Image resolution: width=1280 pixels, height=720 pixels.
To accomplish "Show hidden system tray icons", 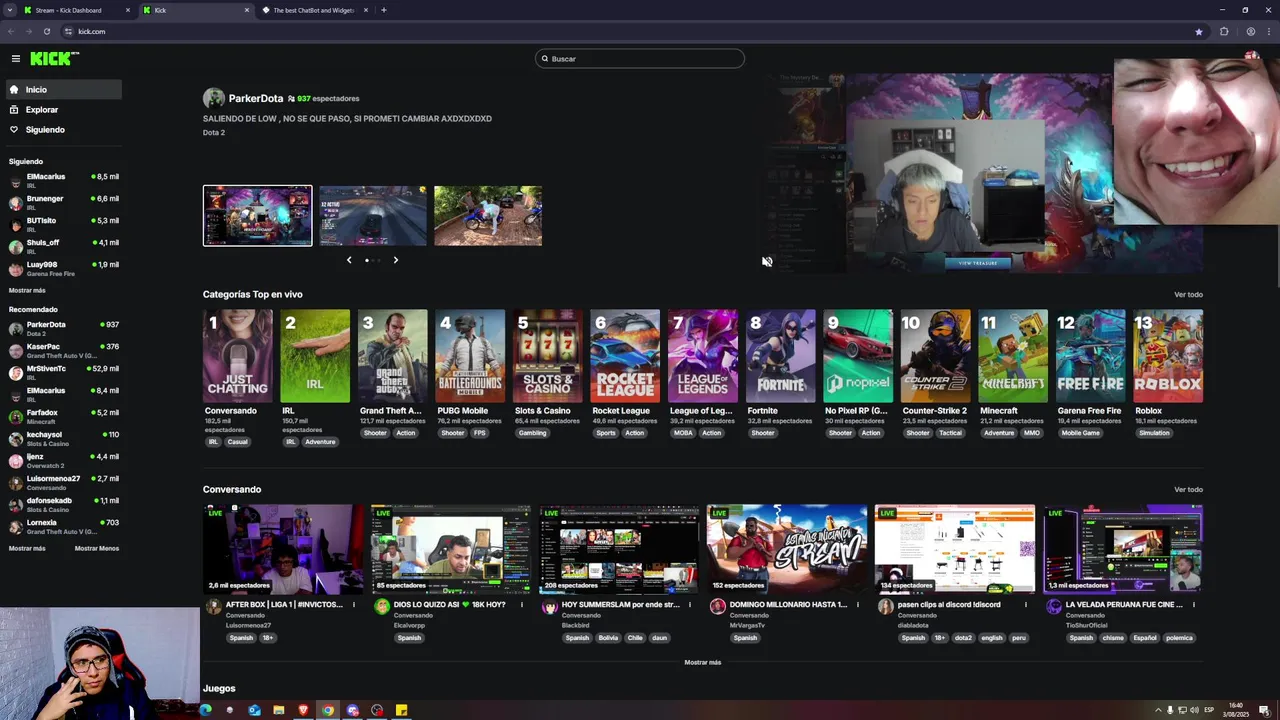I will click(1158, 710).
